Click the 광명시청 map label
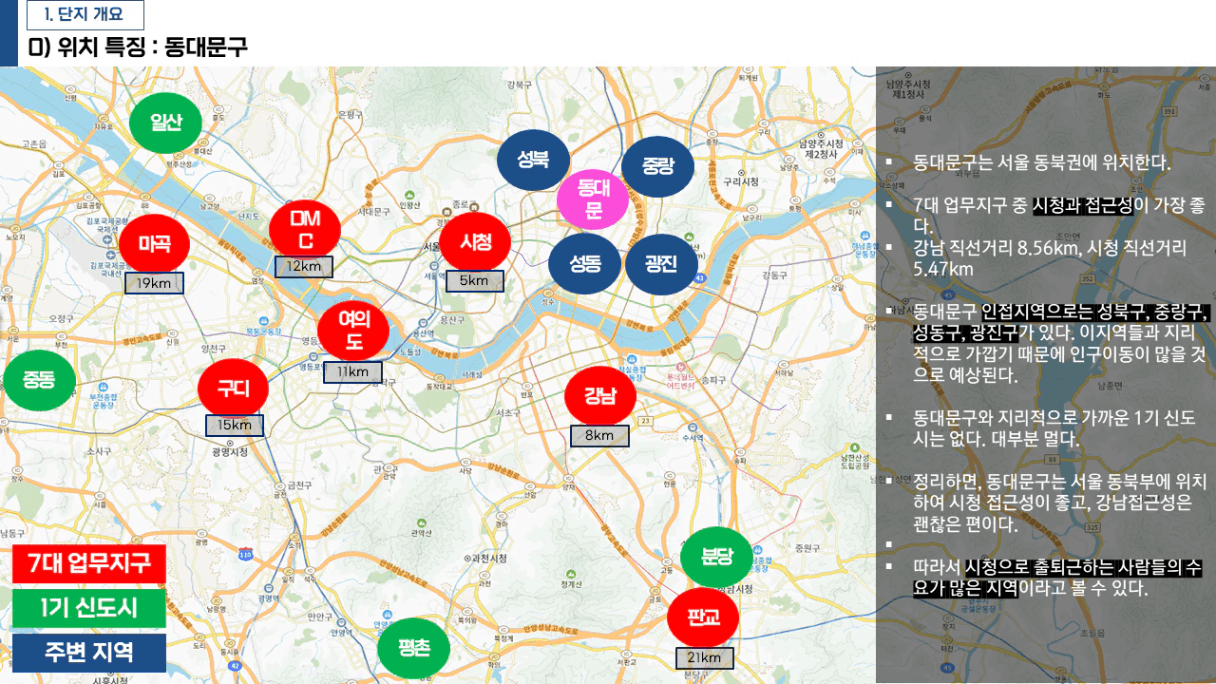This screenshot has width=1216, height=684. tap(229, 451)
